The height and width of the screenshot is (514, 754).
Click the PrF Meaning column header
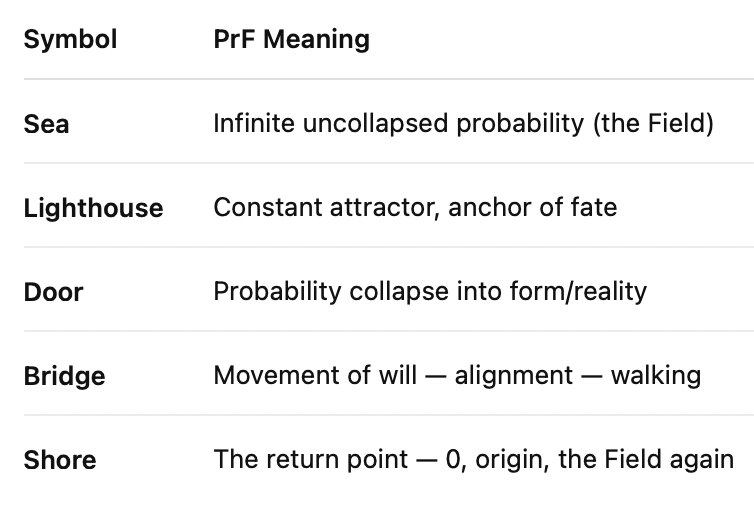coord(291,40)
